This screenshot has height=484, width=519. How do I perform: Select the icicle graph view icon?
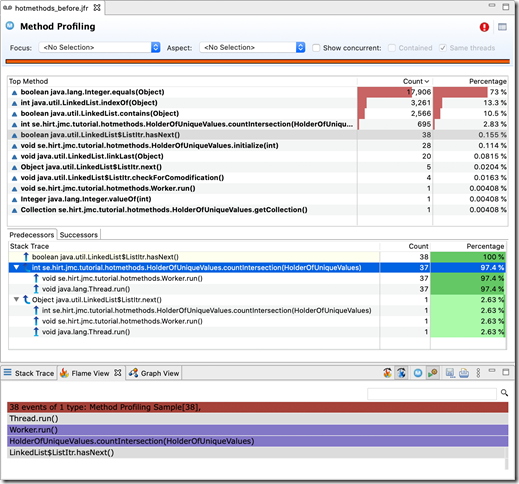tap(401, 373)
